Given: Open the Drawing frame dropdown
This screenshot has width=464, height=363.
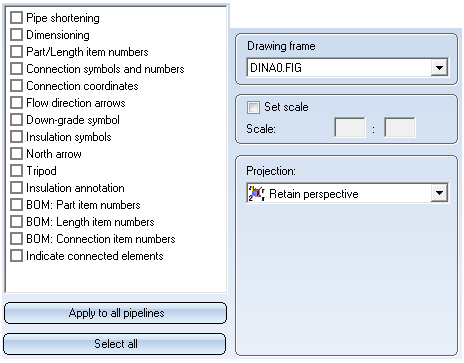Looking at the screenshot, I should coord(439,68).
